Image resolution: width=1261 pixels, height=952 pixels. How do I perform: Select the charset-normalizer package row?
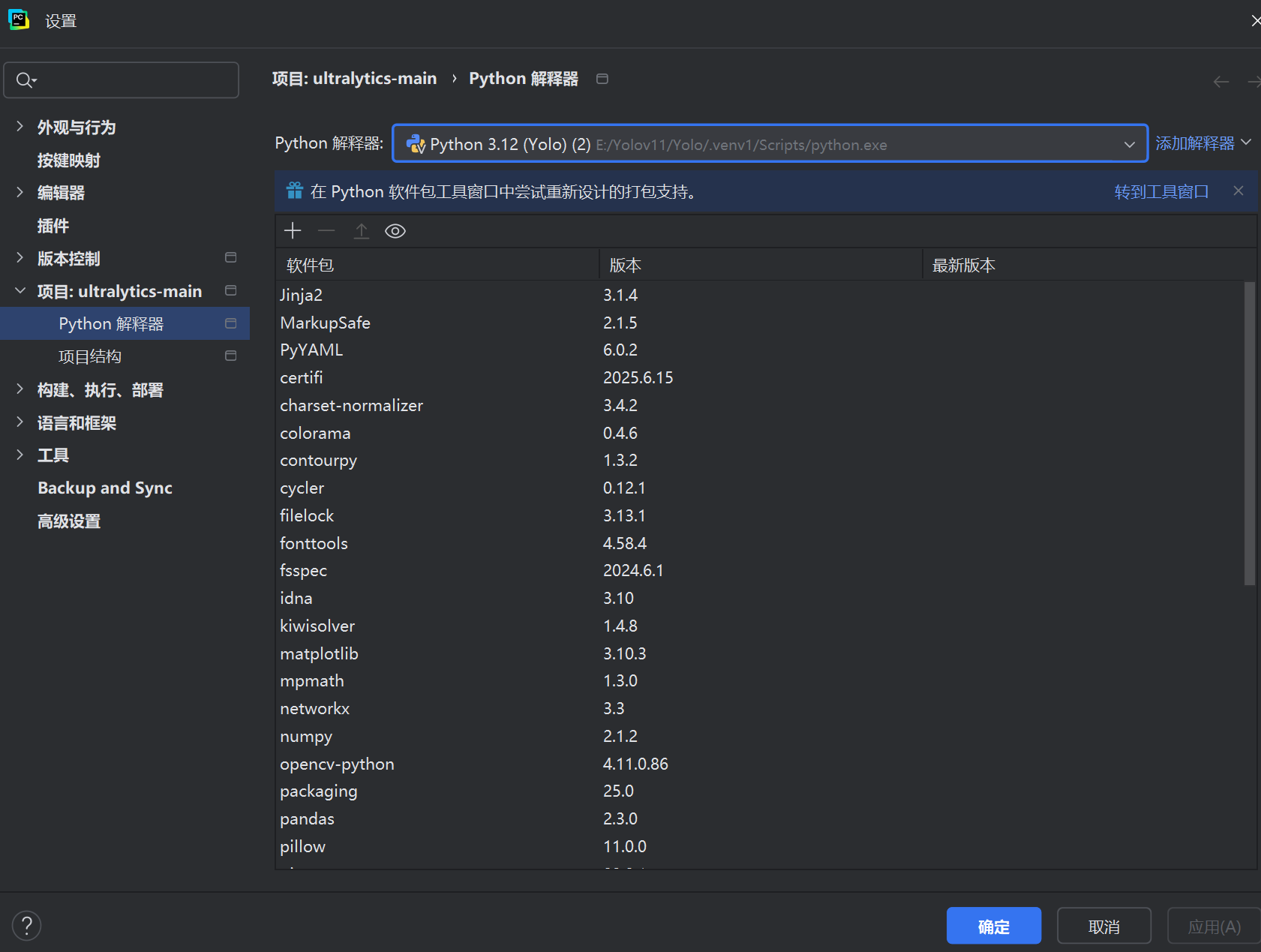pos(760,405)
